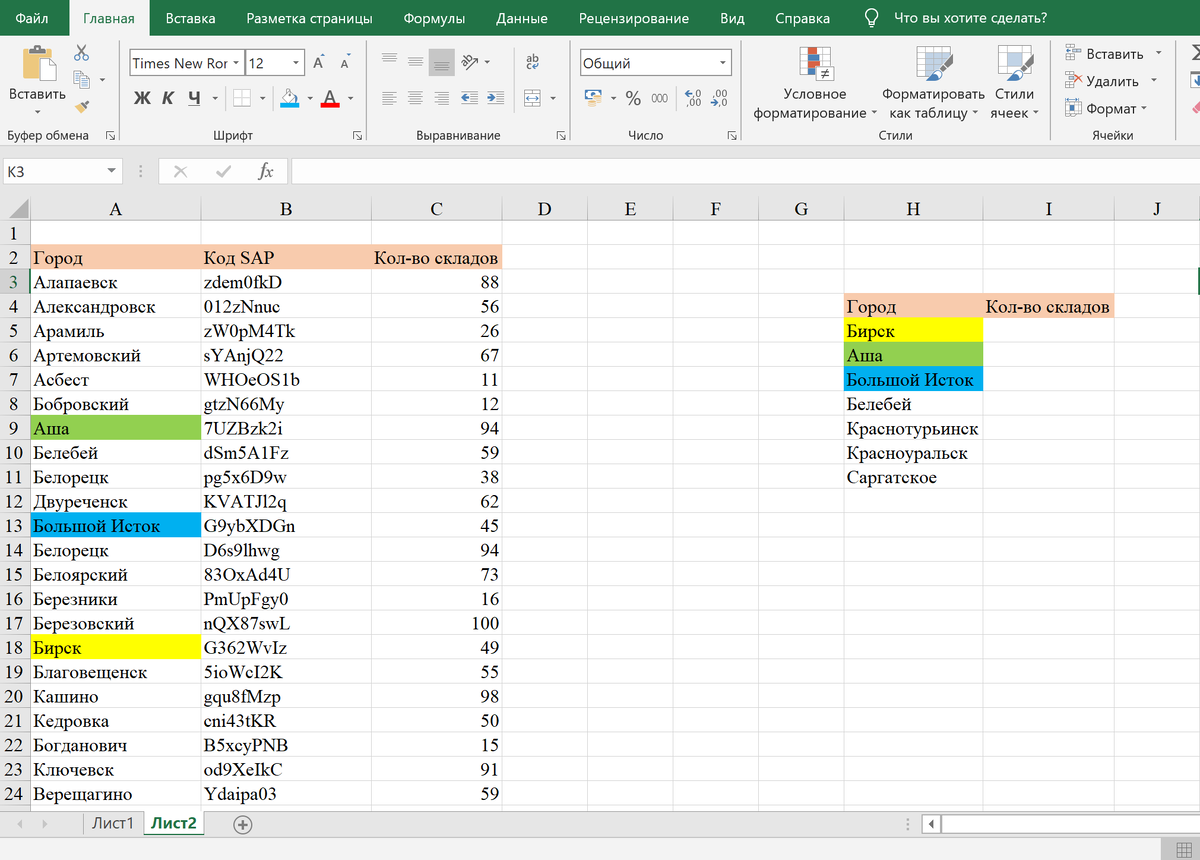Apply fill color with paint bucket icon
The width and height of the screenshot is (1200, 860).
(290, 98)
